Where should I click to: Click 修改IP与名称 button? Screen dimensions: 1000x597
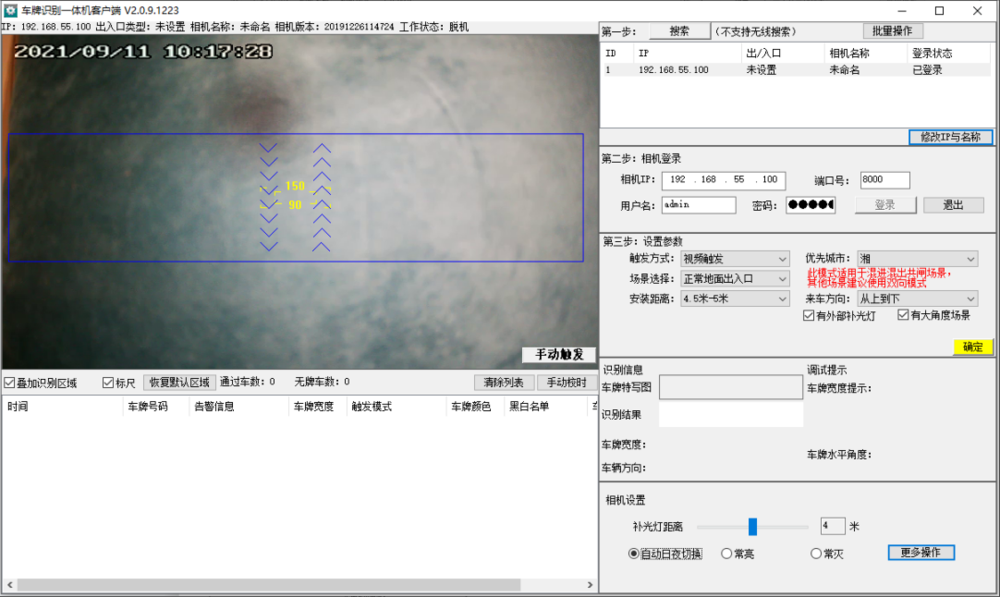click(x=950, y=137)
